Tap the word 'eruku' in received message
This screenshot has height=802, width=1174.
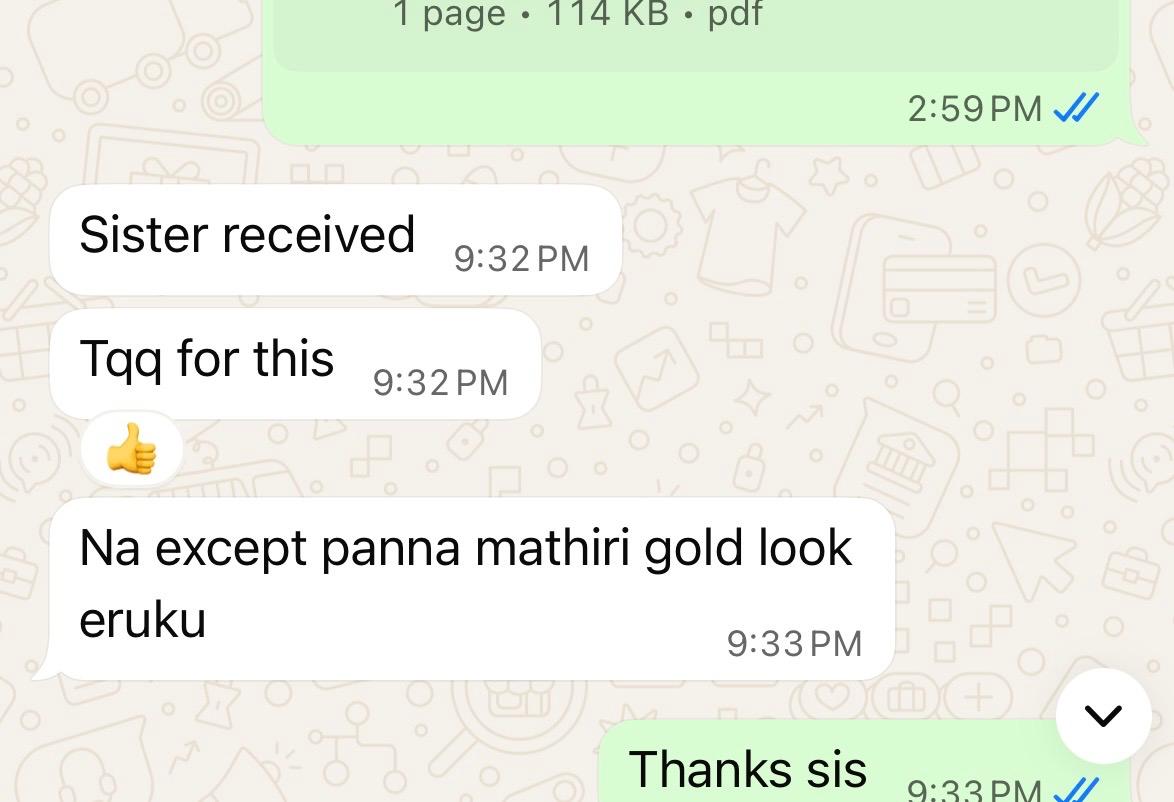pyautogui.click(x=142, y=620)
